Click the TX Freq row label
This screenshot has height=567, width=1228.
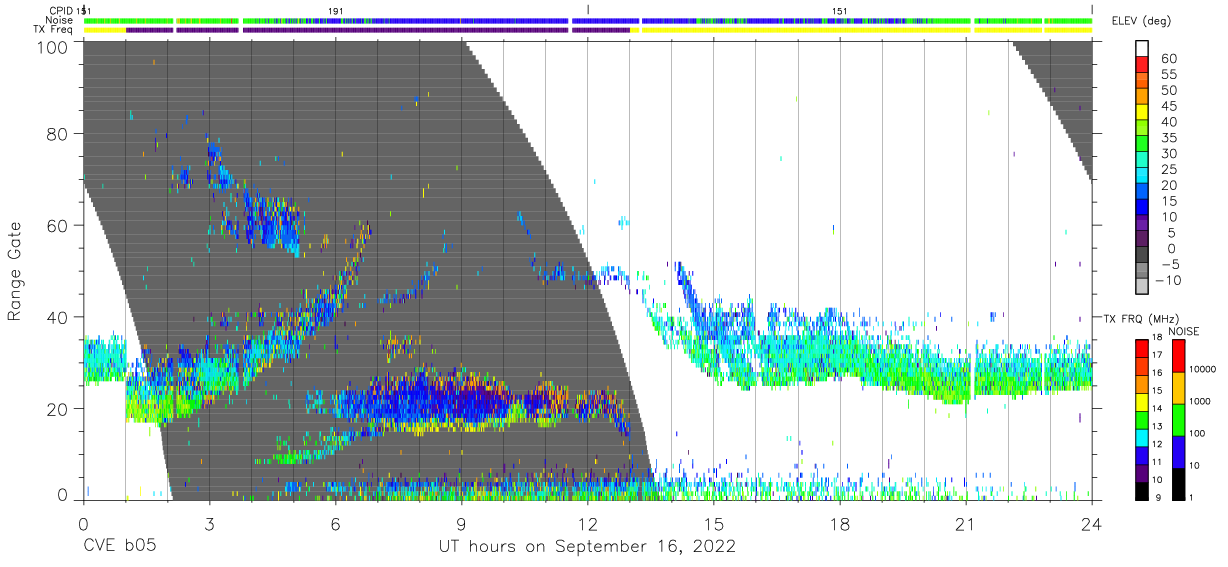click(53, 30)
